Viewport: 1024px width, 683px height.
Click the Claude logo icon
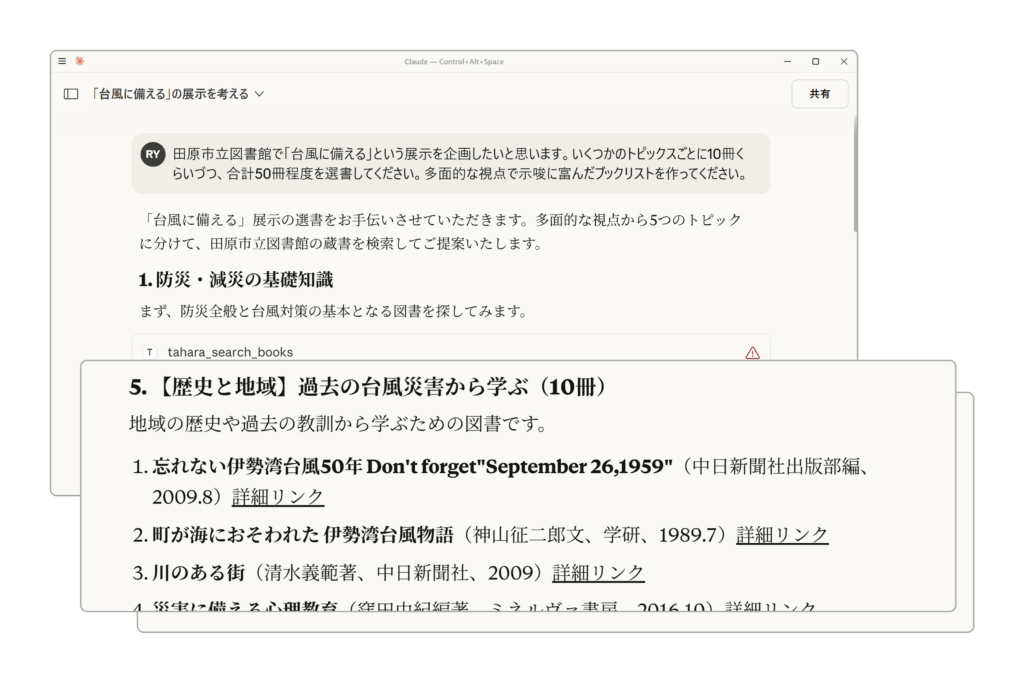(x=79, y=61)
